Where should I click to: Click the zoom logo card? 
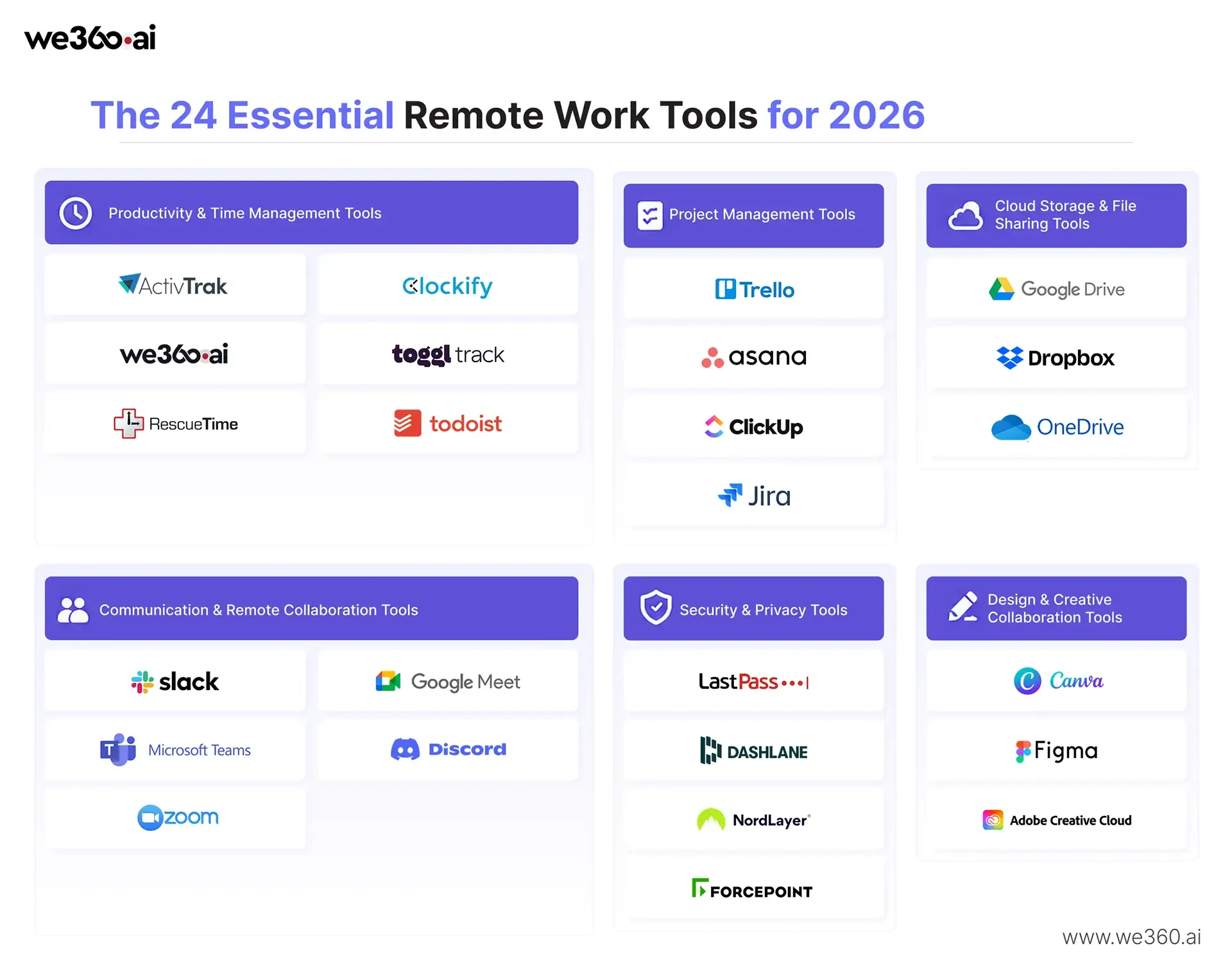tap(175, 818)
